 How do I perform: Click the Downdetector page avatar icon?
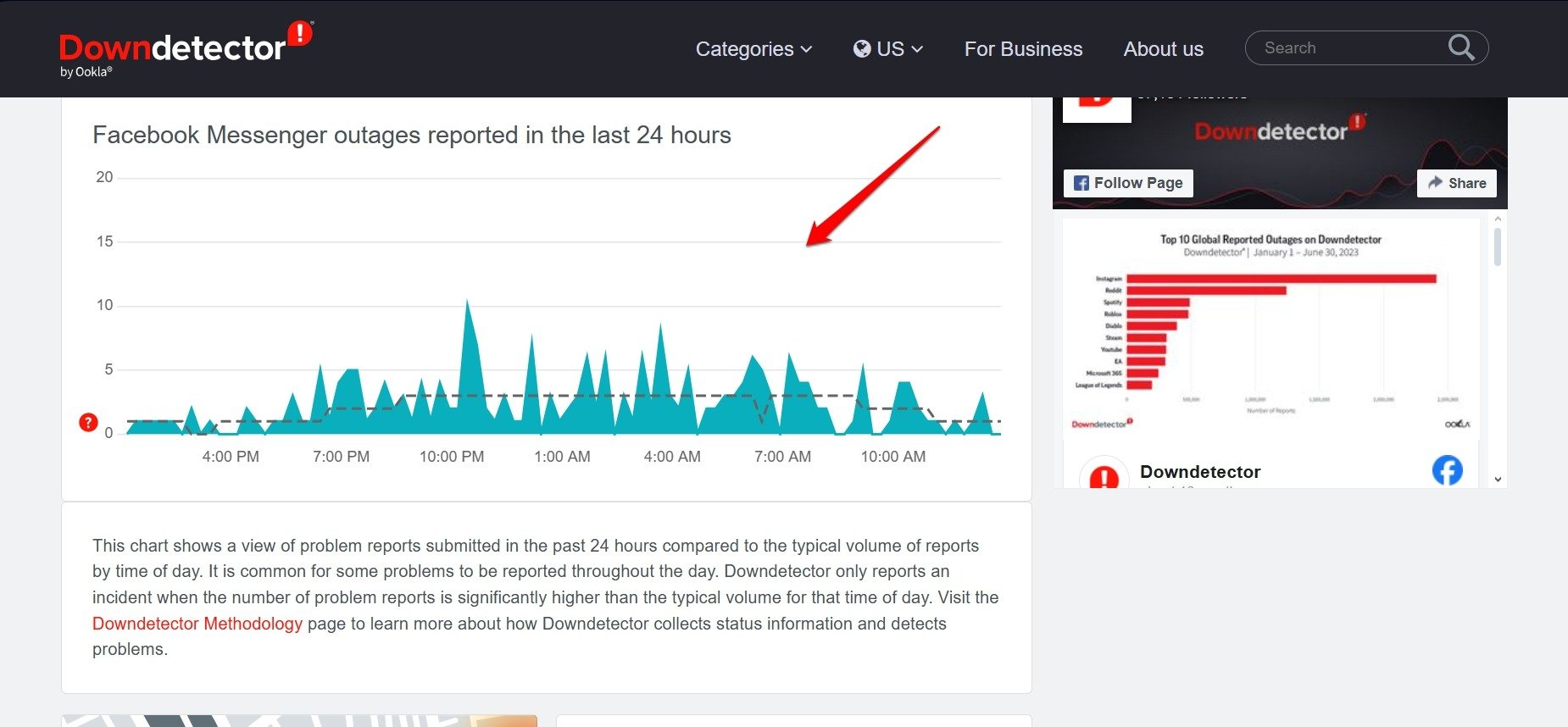[1104, 473]
